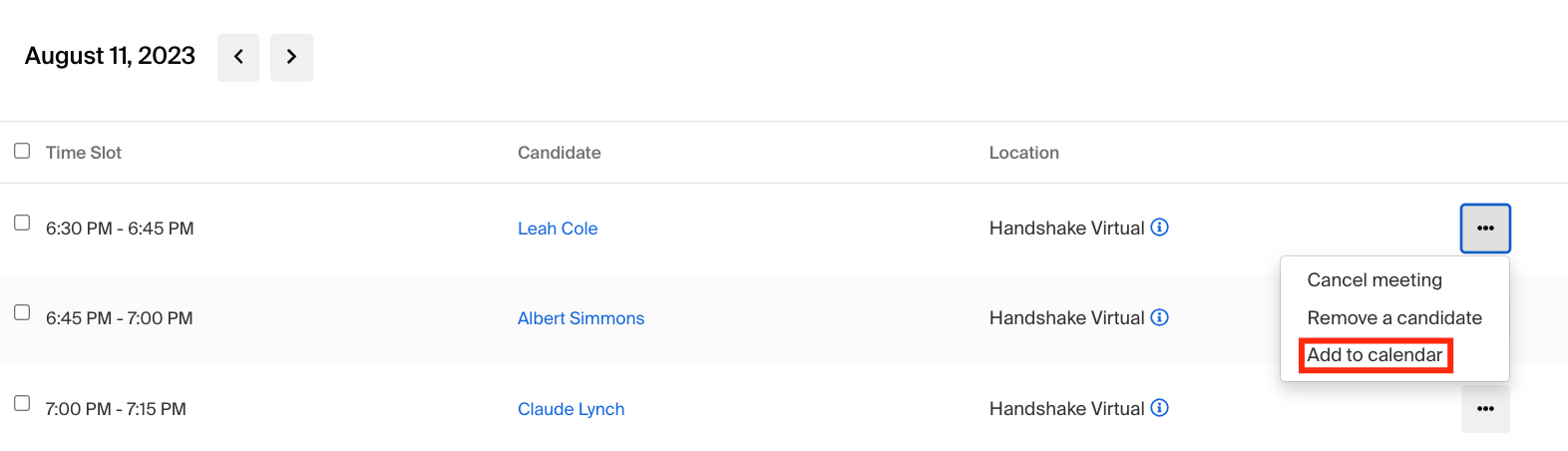Image resolution: width=1568 pixels, height=451 pixels.
Task: Click info icon in Albert Simmons row
Action: click(x=1159, y=317)
